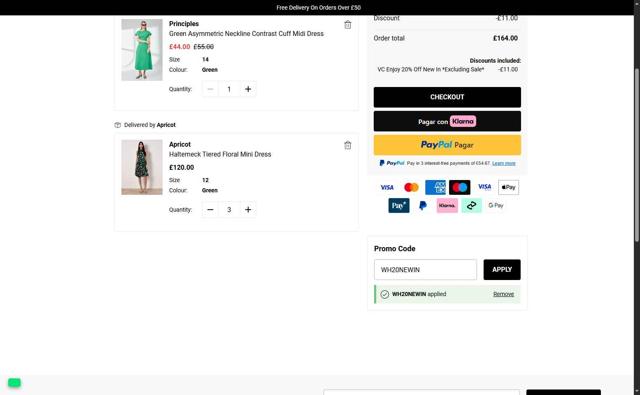The width and height of the screenshot is (640, 395).
Task: Click the green chat widget button
Action: click(x=14, y=383)
